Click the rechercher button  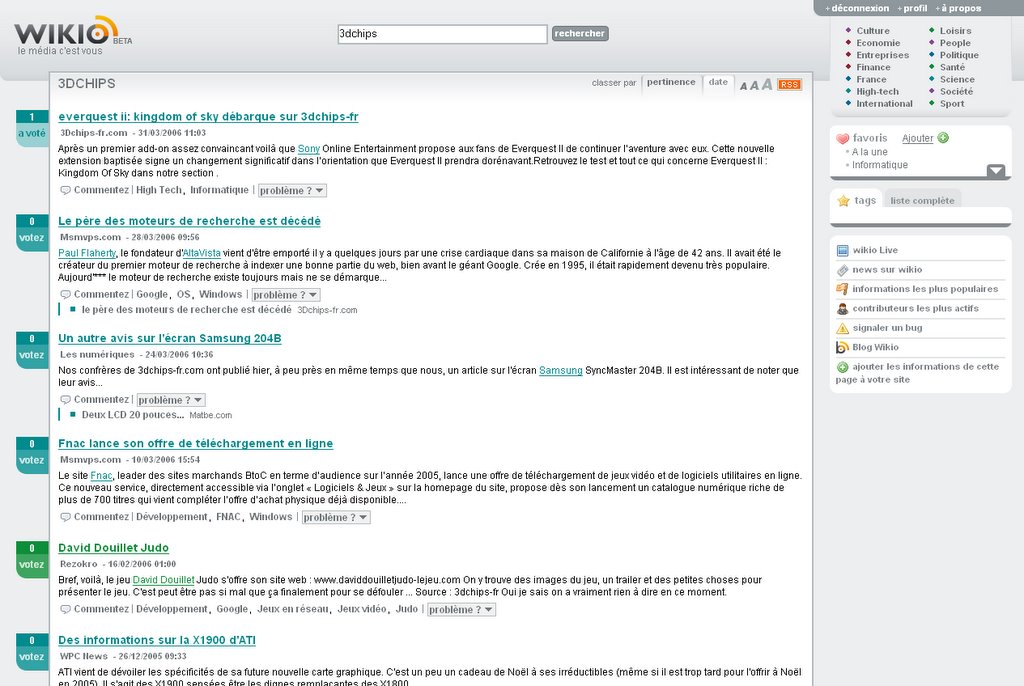[580, 33]
